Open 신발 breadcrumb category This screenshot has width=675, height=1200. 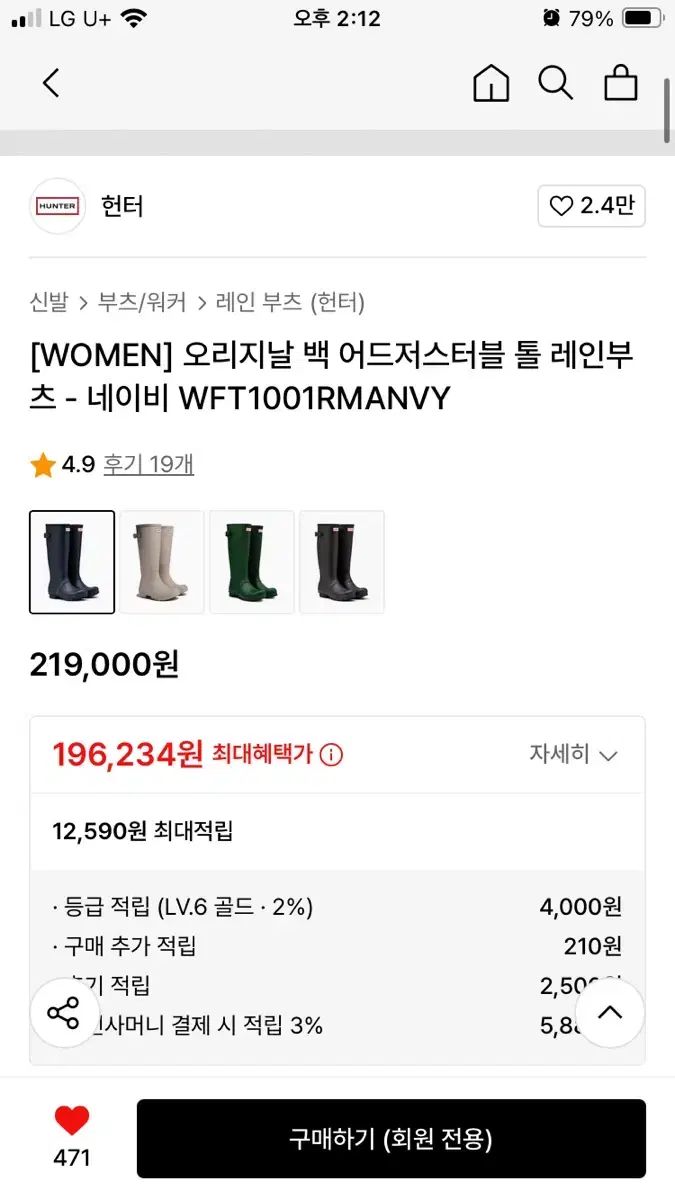tap(49, 302)
